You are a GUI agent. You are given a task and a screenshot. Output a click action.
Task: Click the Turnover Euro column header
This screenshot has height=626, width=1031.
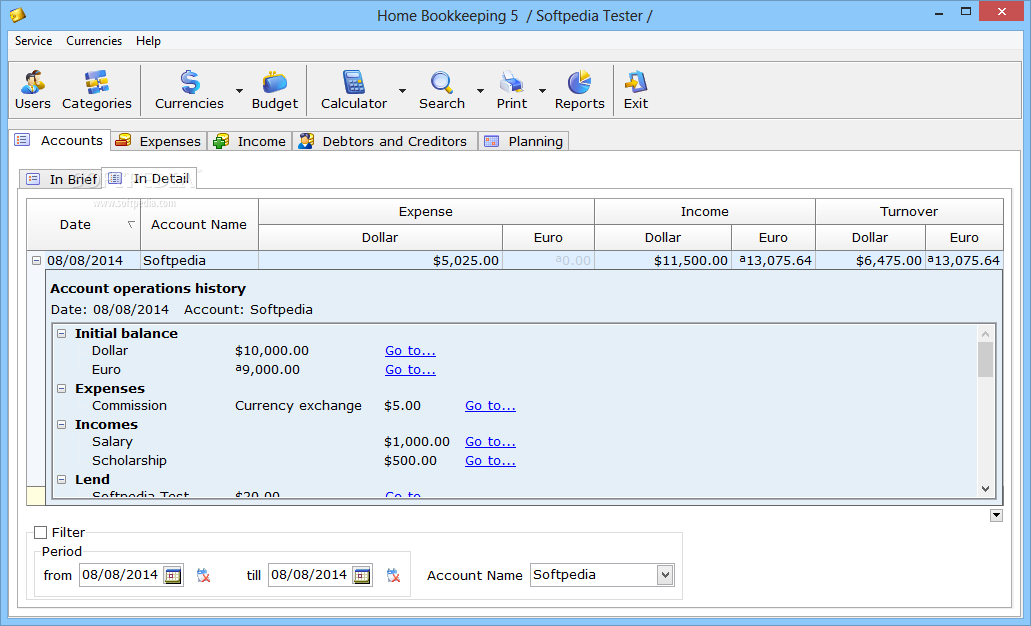[x=964, y=237]
